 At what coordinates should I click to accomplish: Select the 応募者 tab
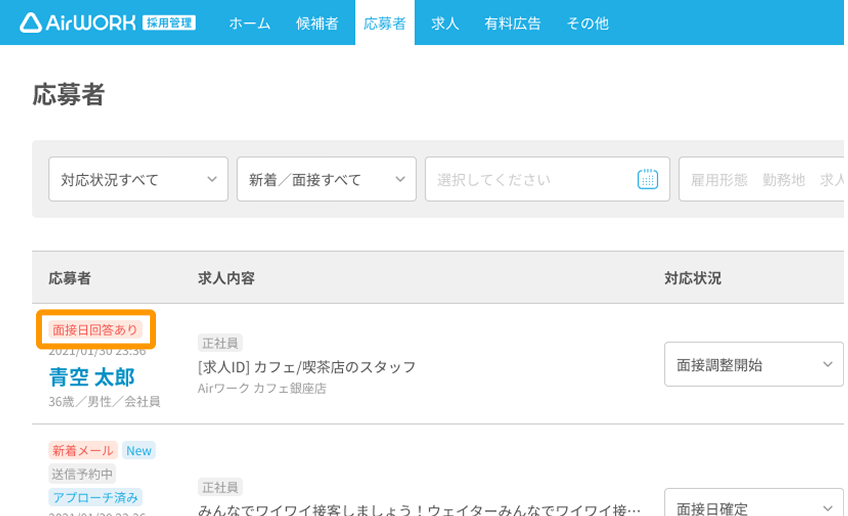tap(385, 23)
